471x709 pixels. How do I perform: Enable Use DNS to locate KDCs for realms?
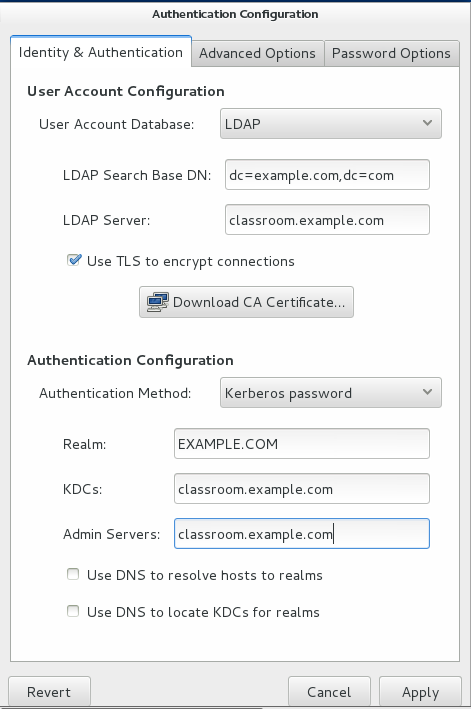[73, 611]
